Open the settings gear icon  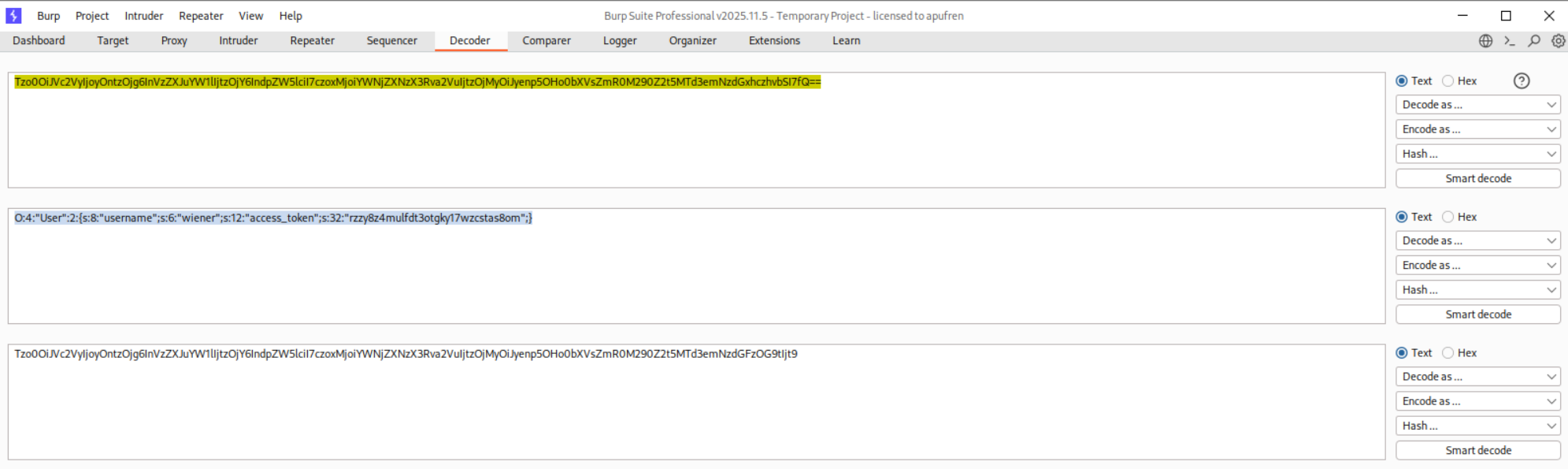click(x=1558, y=41)
